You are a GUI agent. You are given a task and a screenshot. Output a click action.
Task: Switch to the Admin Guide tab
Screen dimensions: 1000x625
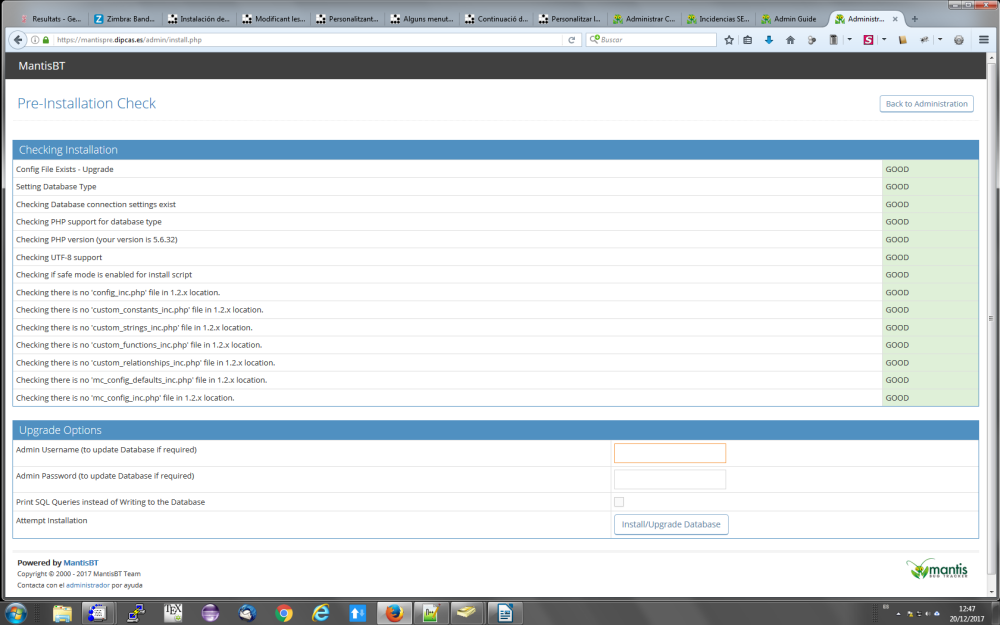tap(792, 19)
